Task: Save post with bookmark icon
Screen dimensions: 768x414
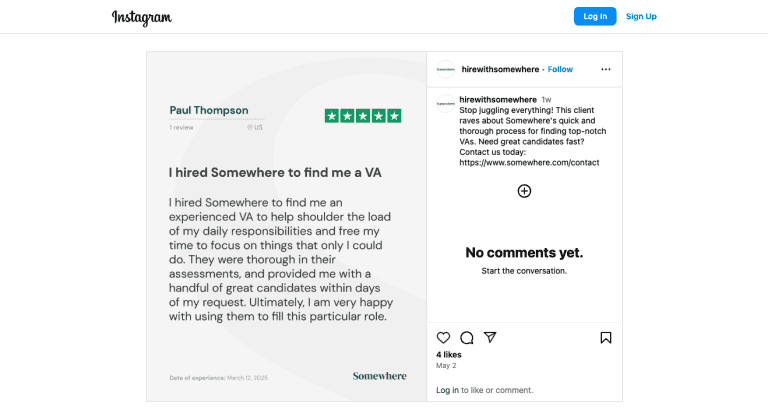Action: 606,338
